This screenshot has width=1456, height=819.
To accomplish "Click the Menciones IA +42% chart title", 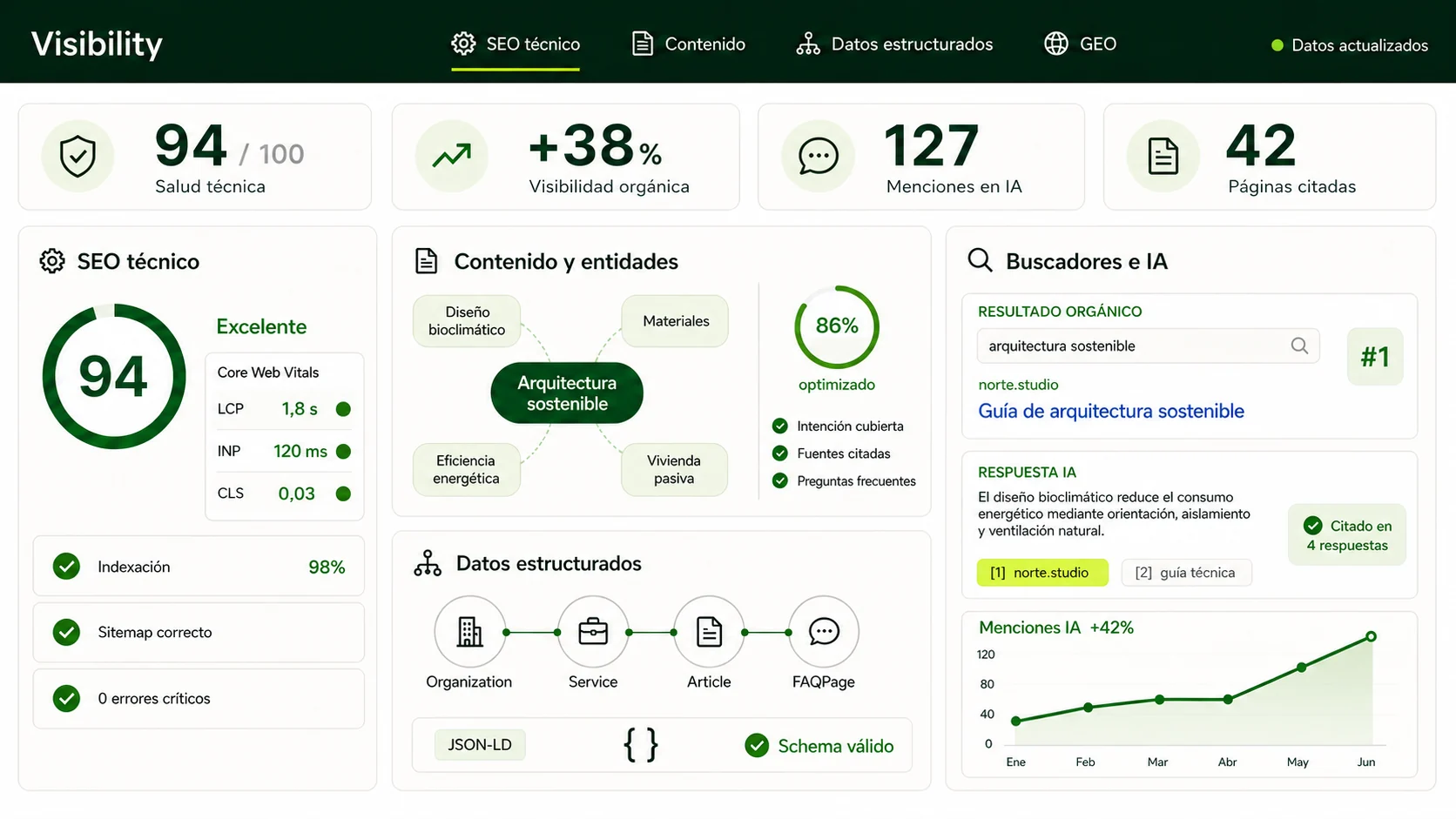I will (1056, 628).
